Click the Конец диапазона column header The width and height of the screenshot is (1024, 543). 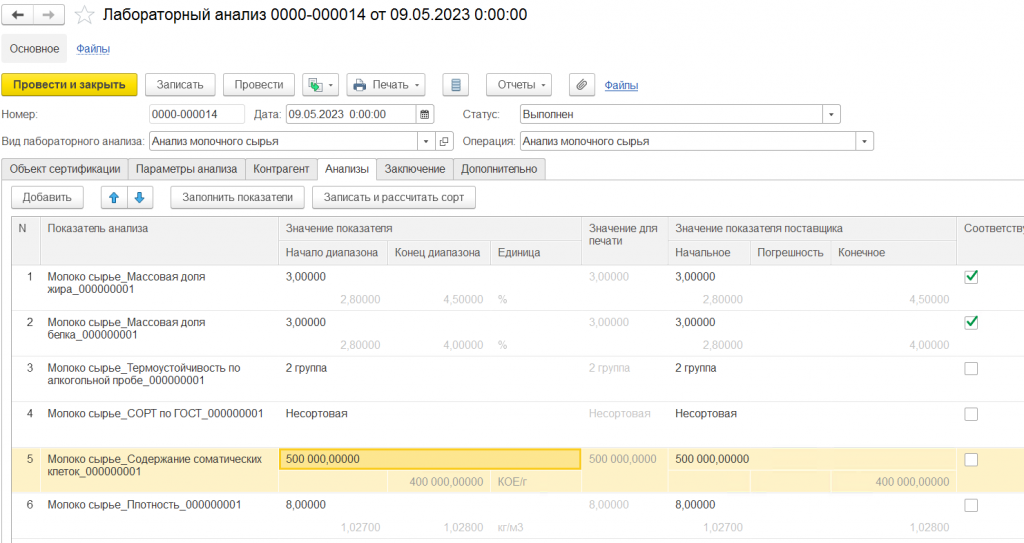438,253
